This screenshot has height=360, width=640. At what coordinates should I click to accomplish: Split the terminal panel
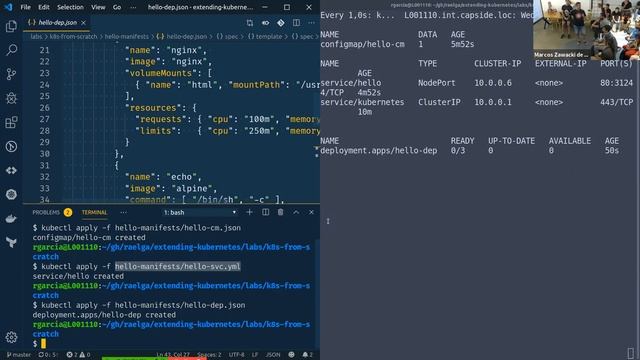coord(265,212)
